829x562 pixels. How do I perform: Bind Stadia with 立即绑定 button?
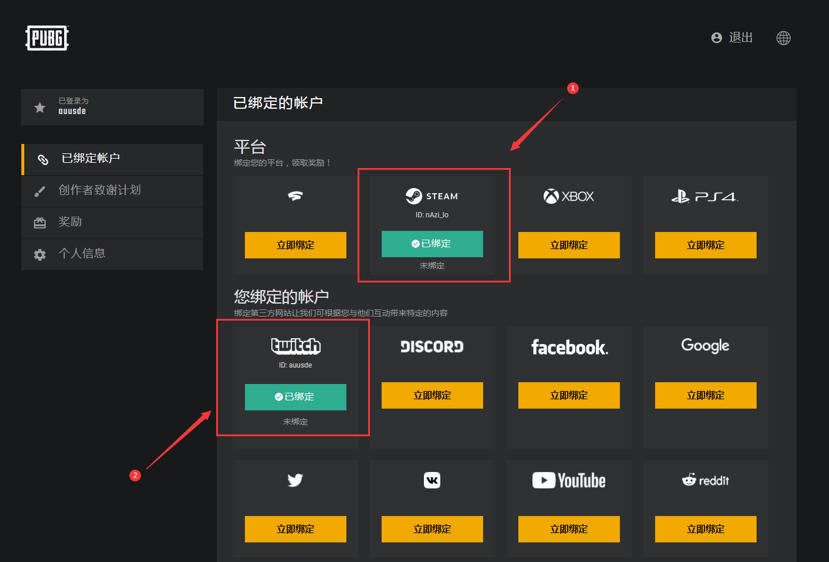click(296, 245)
